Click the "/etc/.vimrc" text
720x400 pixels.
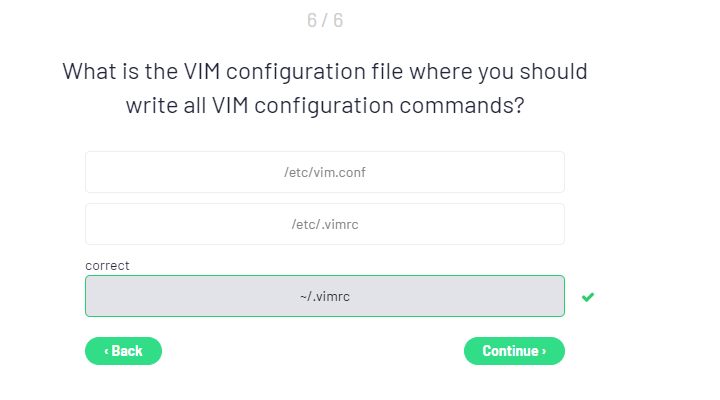pyautogui.click(x=324, y=224)
